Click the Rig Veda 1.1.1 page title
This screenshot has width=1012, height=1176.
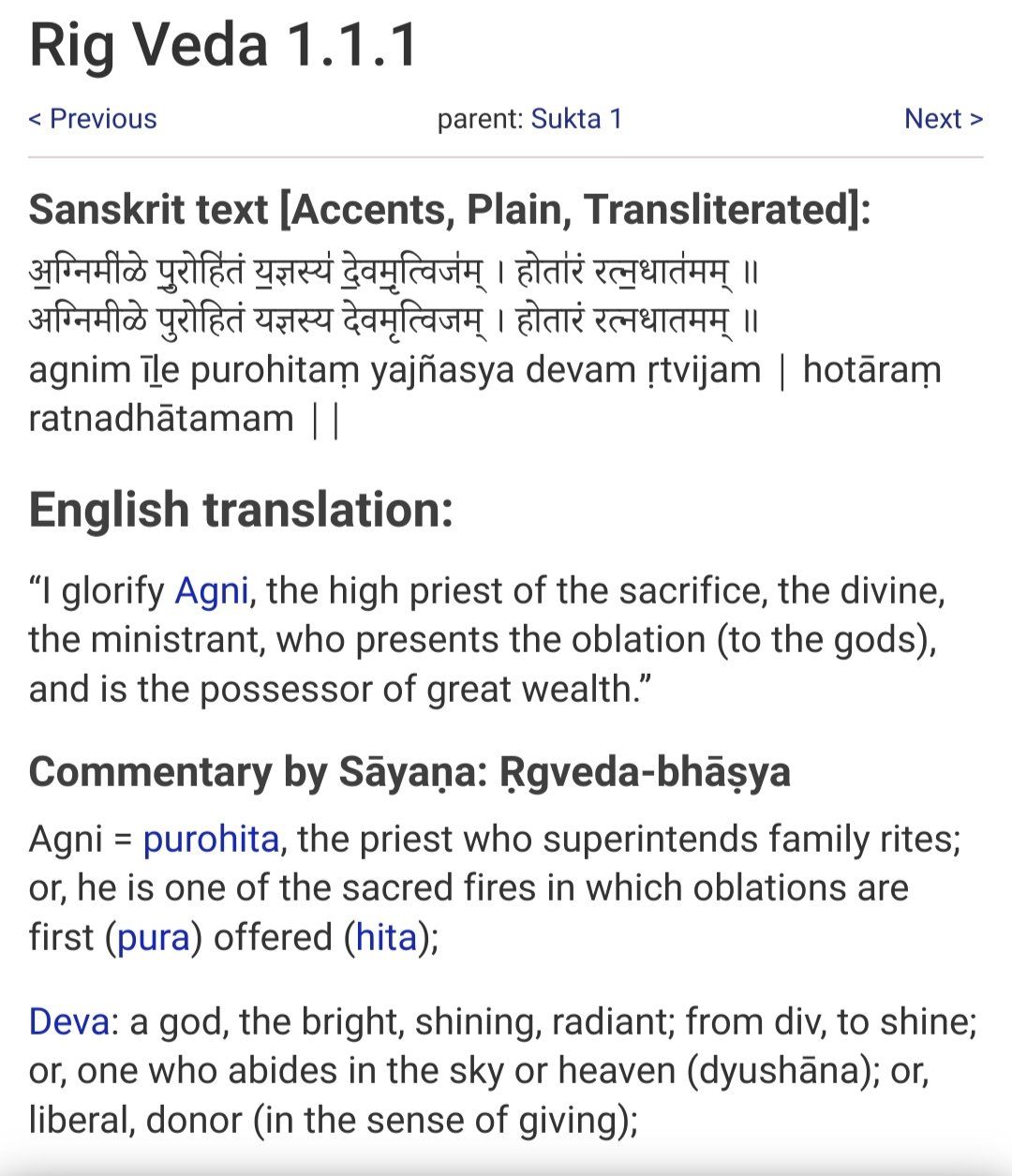pos(224,45)
